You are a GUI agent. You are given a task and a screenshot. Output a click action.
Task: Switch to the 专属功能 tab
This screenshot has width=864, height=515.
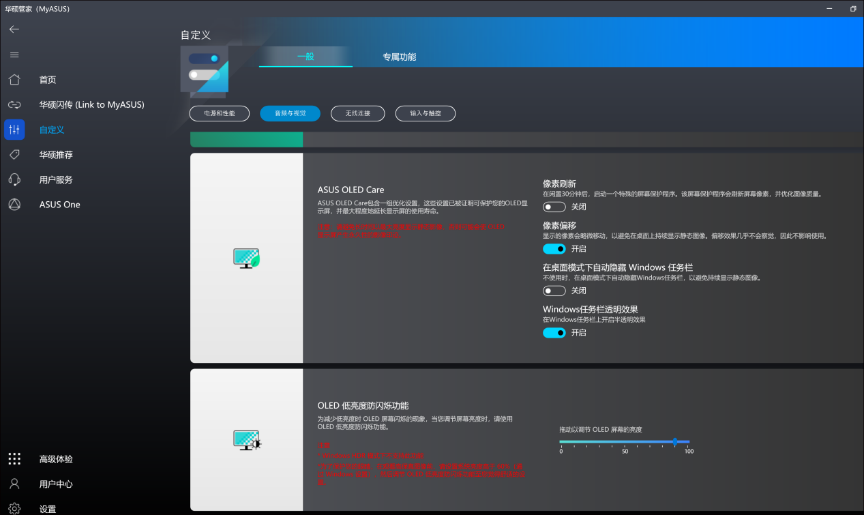399,57
